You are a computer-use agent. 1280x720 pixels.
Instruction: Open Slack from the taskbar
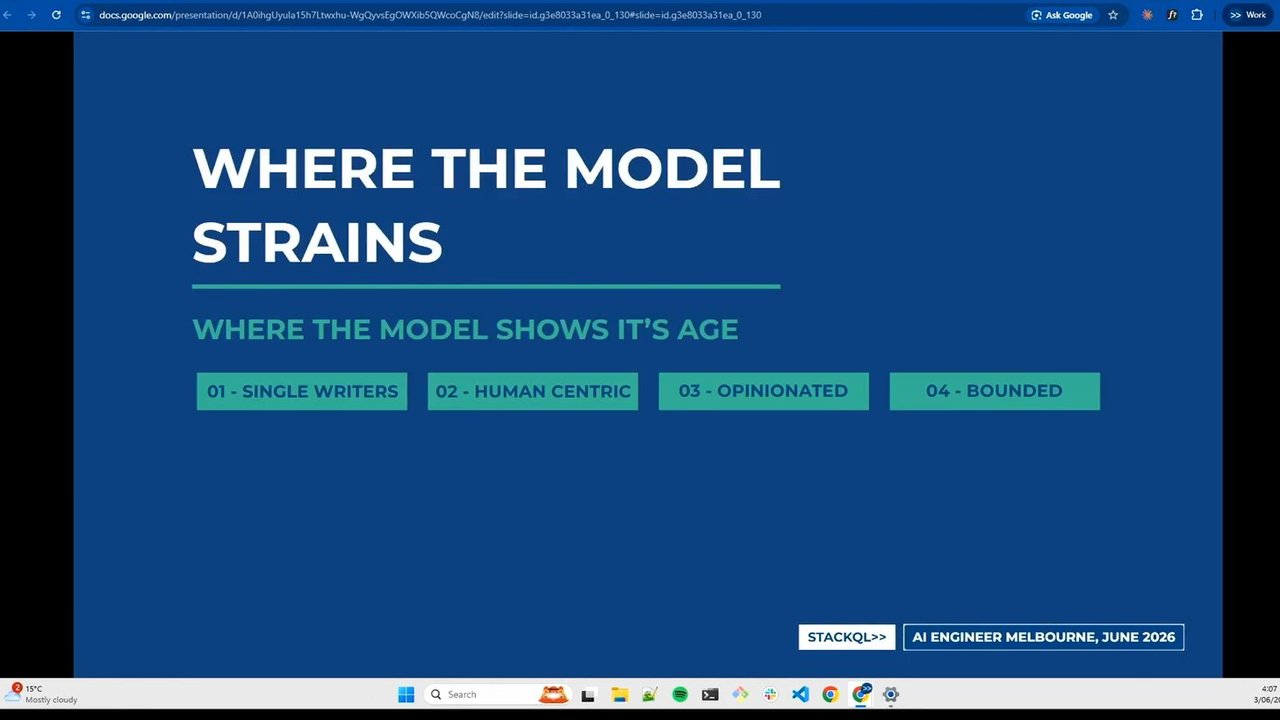tap(770, 694)
